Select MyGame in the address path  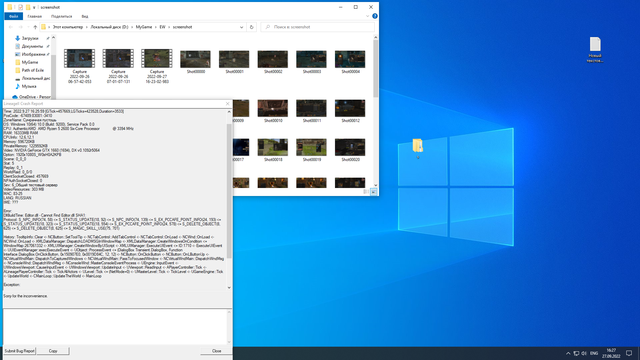[x=144, y=27]
